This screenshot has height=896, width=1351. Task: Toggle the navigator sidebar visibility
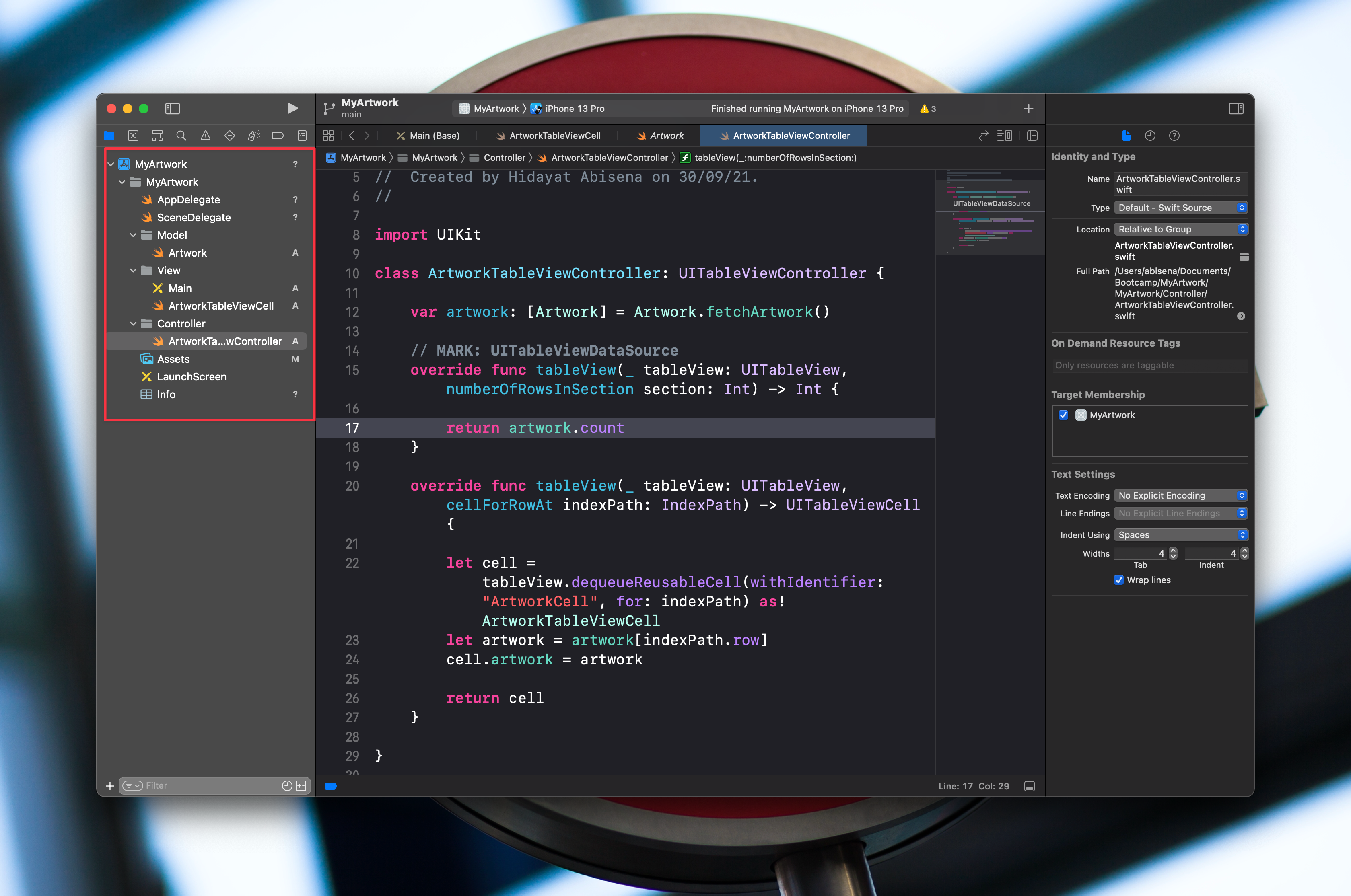tap(172, 109)
